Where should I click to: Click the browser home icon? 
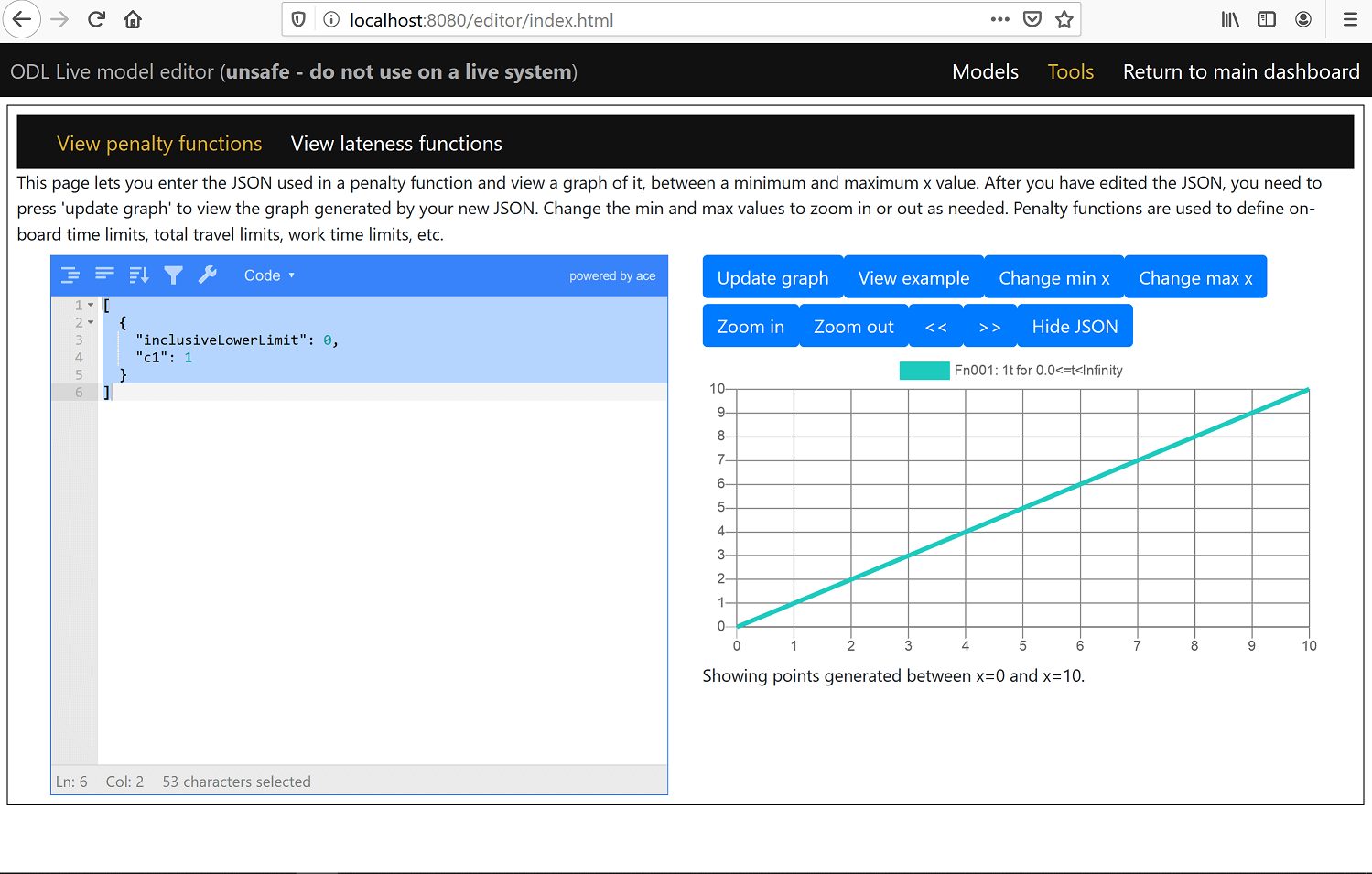(133, 19)
